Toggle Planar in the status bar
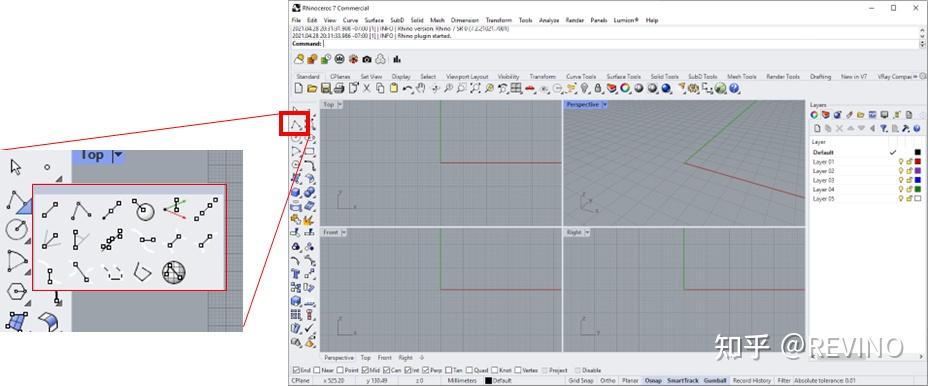Image resolution: width=928 pixels, height=386 pixels. click(x=630, y=380)
